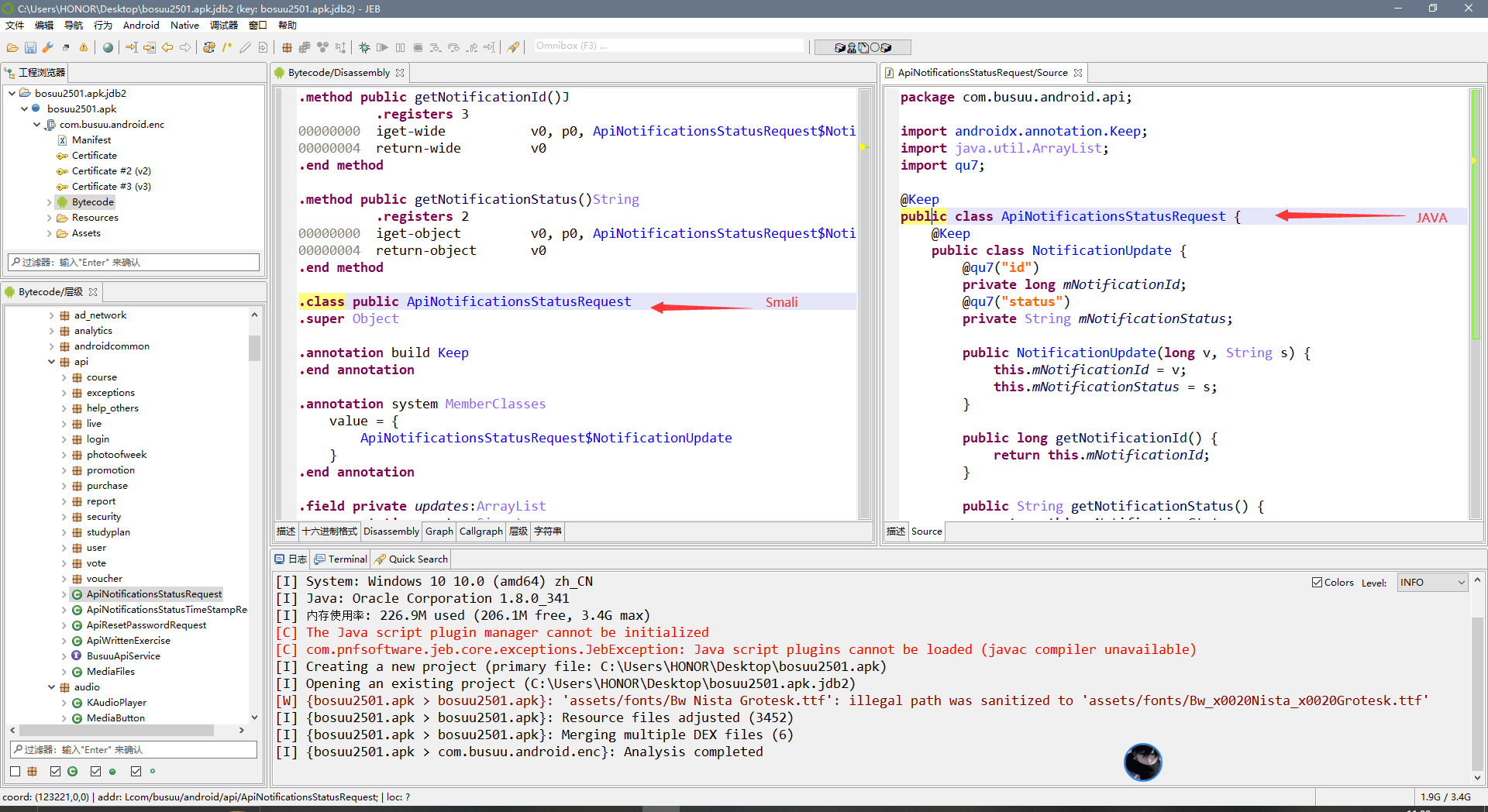The width and height of the screenshot is (1488, 812).
Task: Click the Omnibox (F3) search field
Action: (670, 46)
